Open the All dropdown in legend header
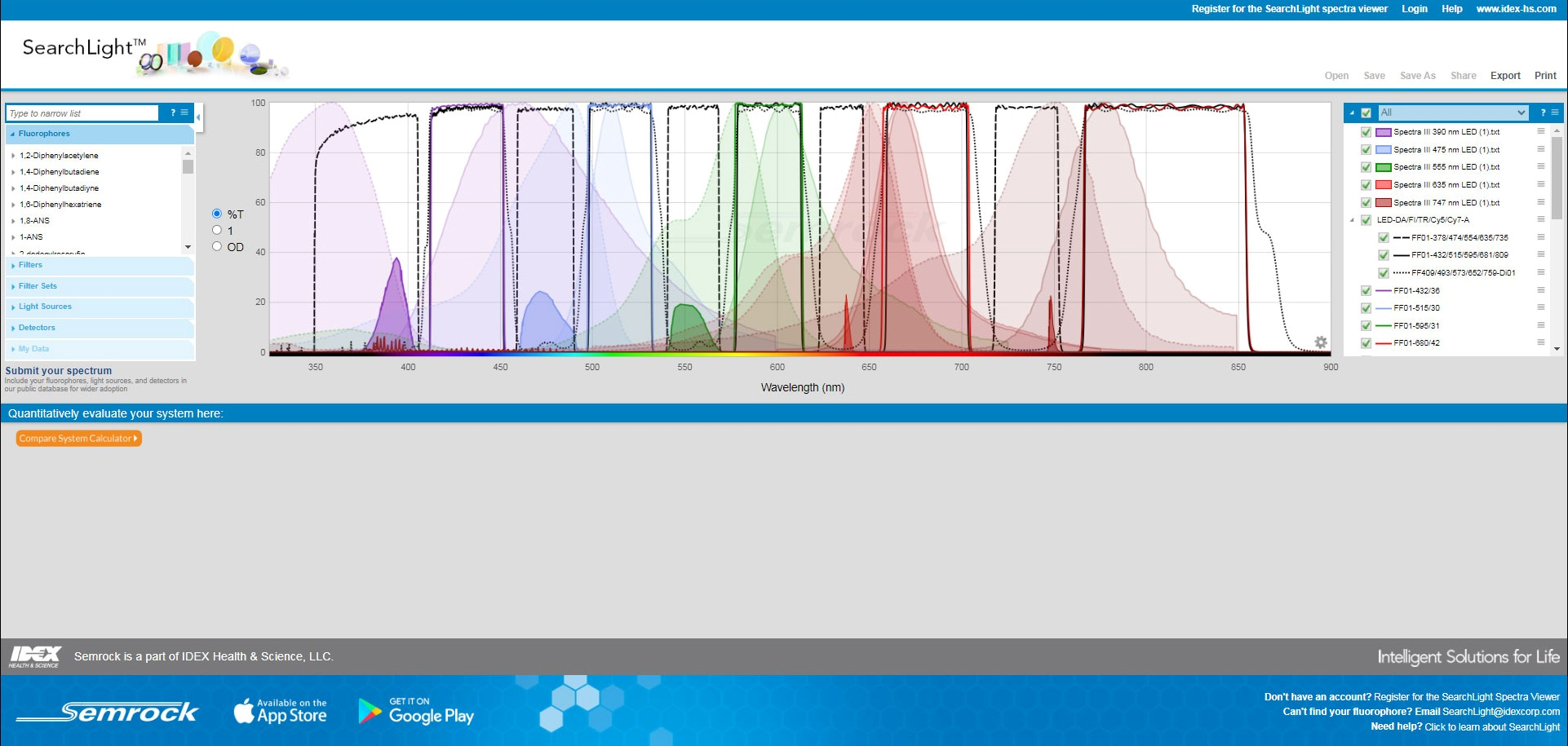 tap(1453, 113)
